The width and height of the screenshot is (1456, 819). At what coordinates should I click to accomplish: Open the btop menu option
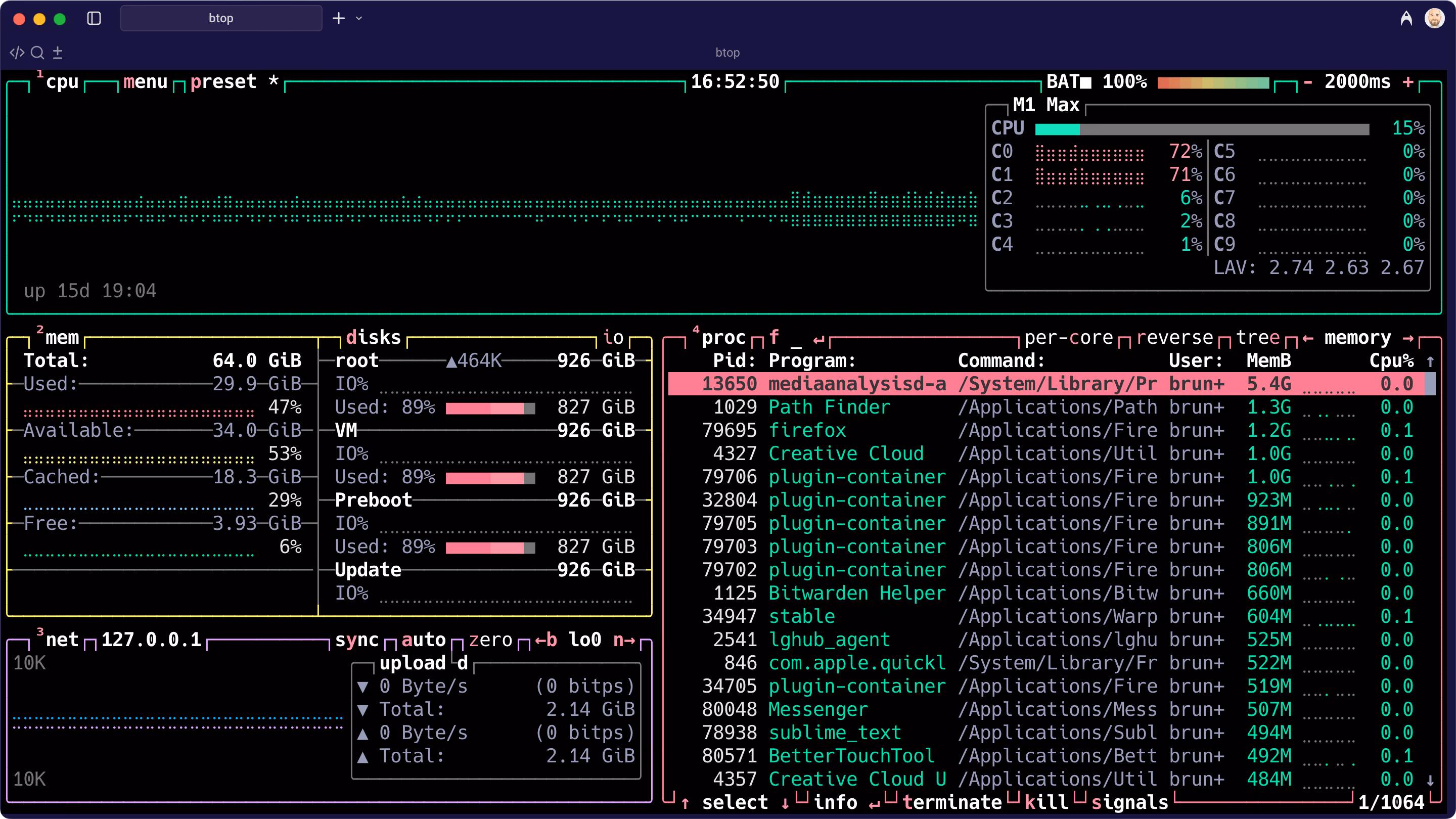pos(145,82)
